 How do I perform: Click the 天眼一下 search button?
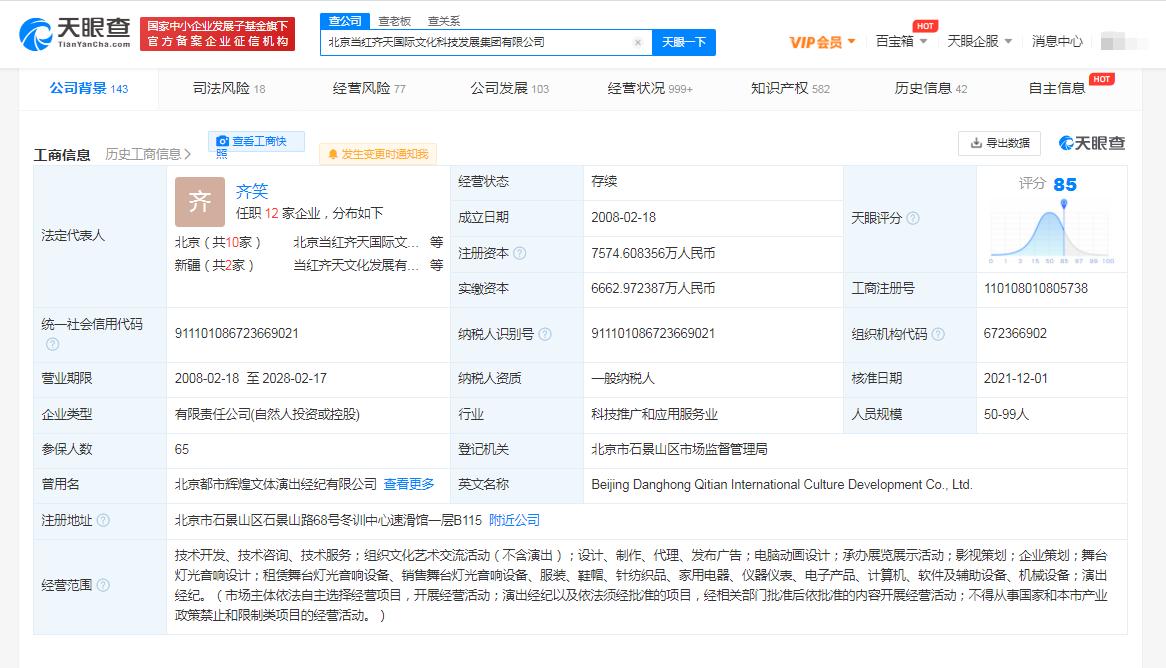(x=684, y=42)
